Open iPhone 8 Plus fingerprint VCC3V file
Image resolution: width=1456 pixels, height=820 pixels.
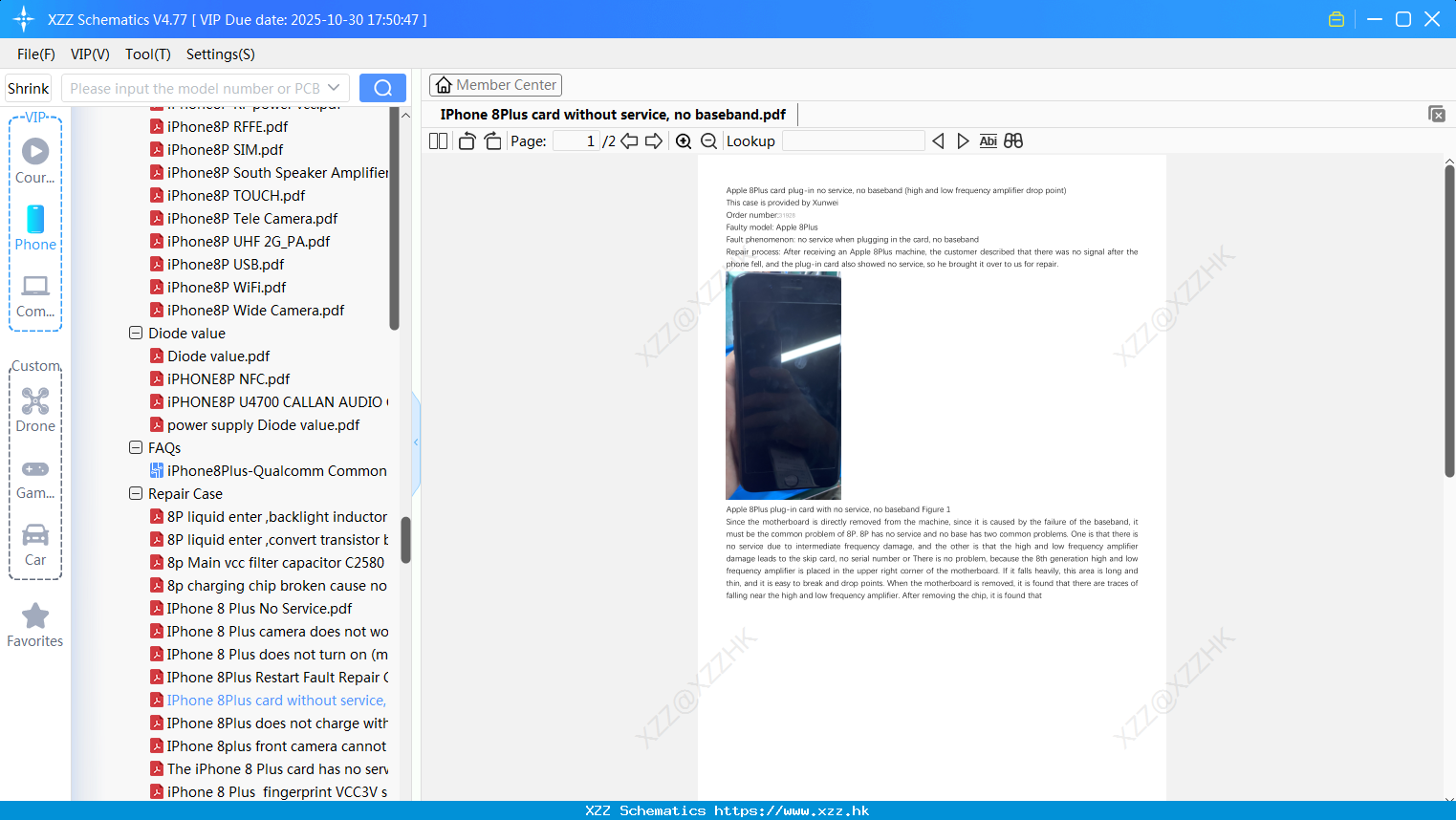click(x=277, y=791)
